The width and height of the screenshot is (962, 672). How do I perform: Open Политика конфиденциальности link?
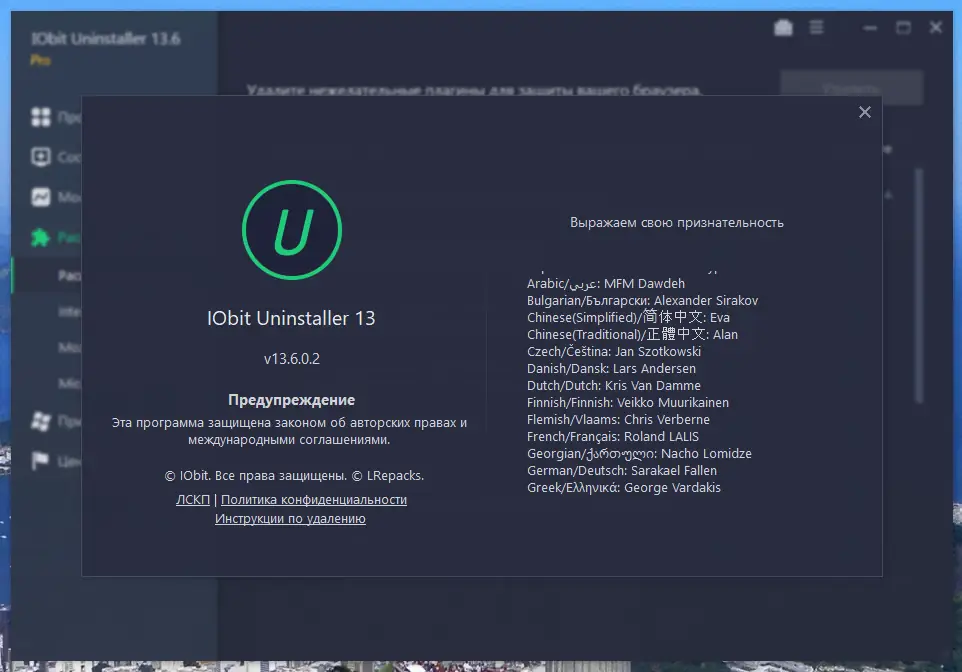point(314,500)
